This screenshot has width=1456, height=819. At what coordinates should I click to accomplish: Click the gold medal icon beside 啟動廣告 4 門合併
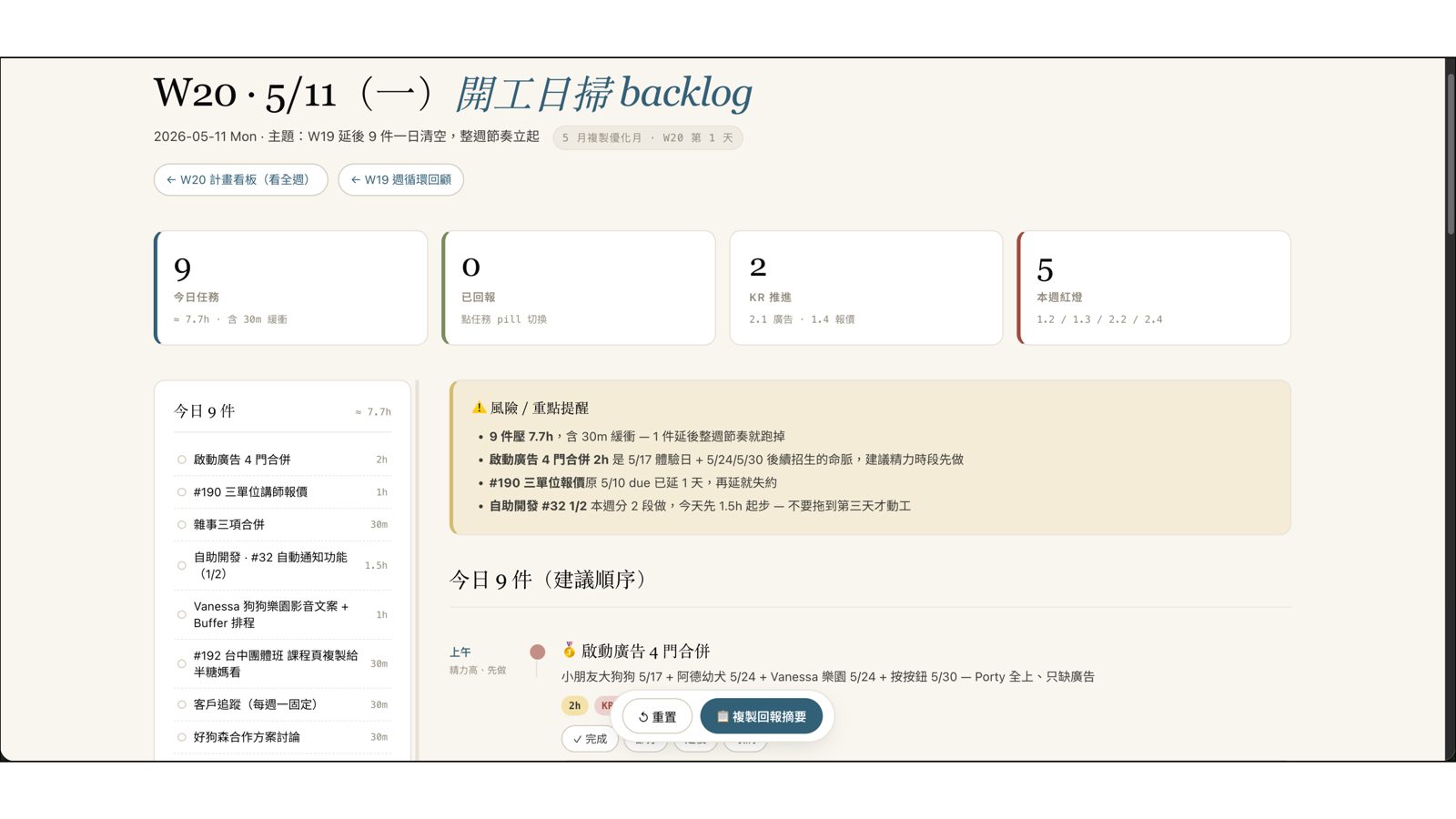pos(569,651)
